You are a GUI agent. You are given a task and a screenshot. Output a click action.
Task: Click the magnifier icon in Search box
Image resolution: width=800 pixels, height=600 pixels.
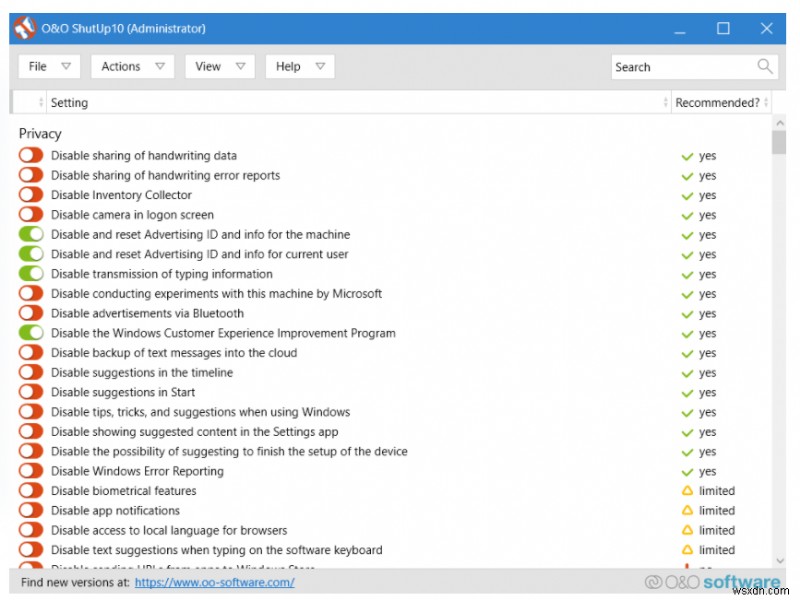click(765, 67)
